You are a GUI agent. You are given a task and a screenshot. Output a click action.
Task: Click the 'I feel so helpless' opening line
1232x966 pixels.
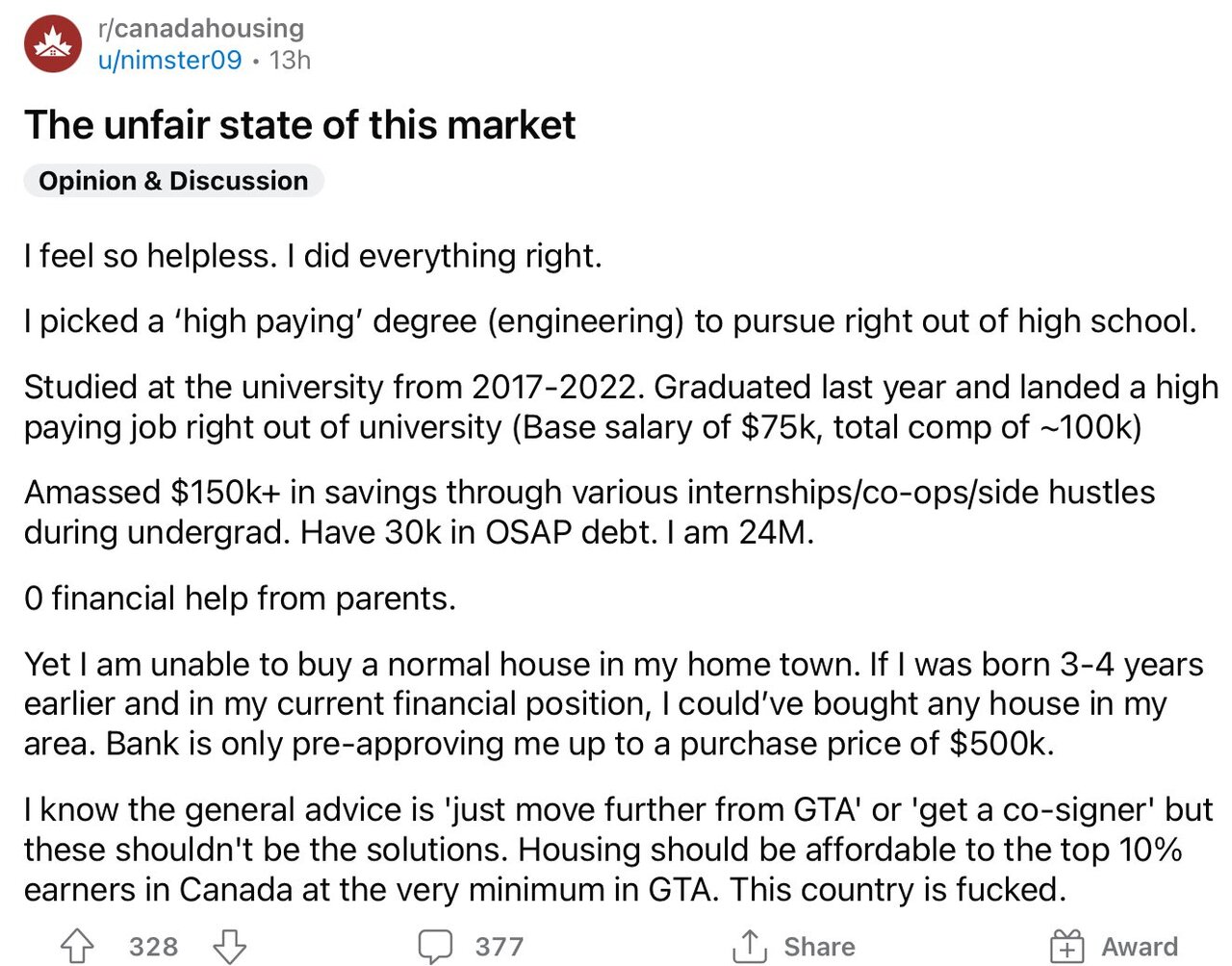click(313, 256)
